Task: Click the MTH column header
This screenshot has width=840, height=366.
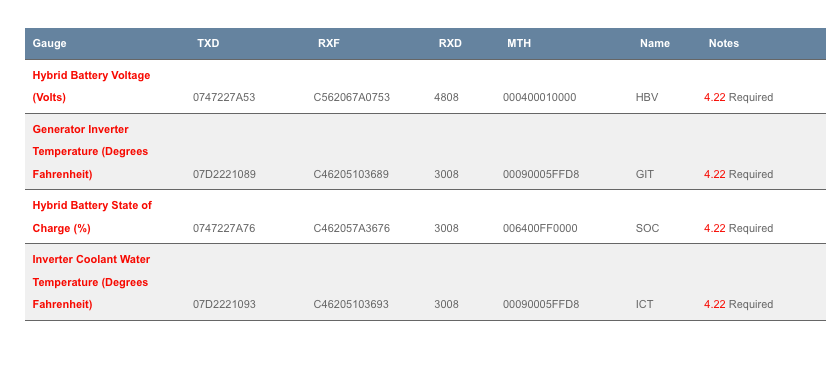Action: pyautogui.click(x=519, y=43)
